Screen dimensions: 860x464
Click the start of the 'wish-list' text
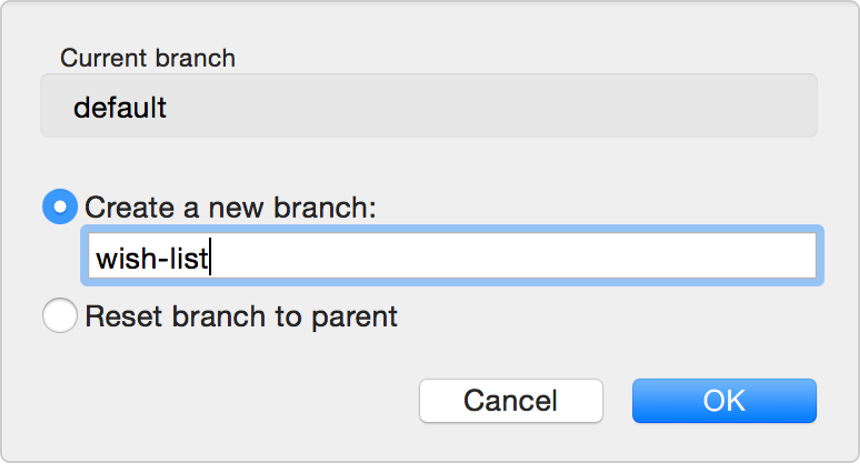point(97,259)
